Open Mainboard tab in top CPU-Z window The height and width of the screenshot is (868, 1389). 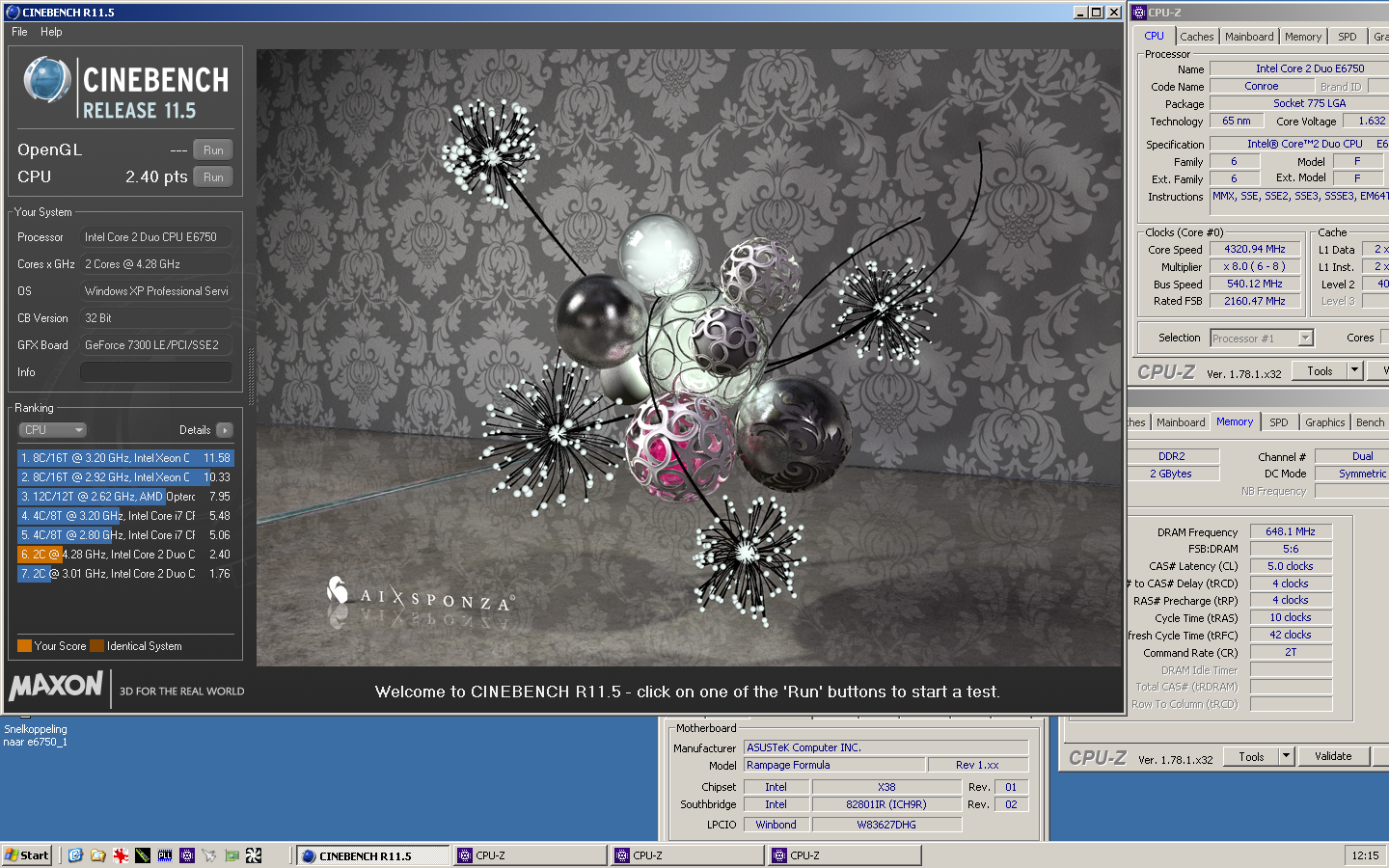click(x=1249, y=37)
